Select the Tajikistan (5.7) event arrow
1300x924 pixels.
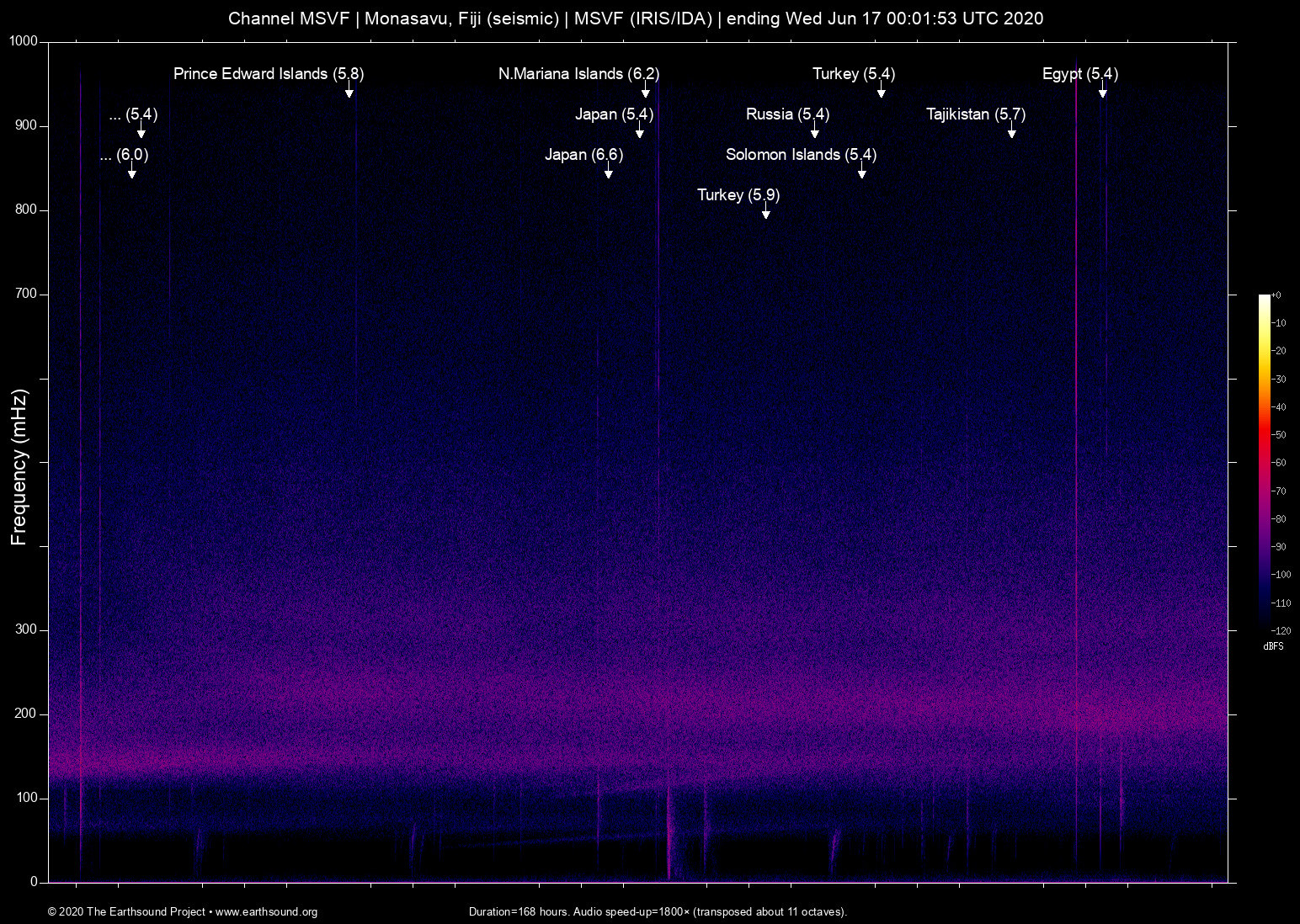pyautogui.click(x=1011, y=131)
